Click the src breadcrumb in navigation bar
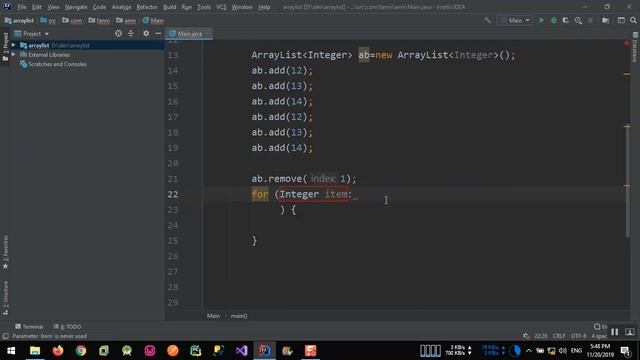Screen dimensions: 640x360 (48, 20)
